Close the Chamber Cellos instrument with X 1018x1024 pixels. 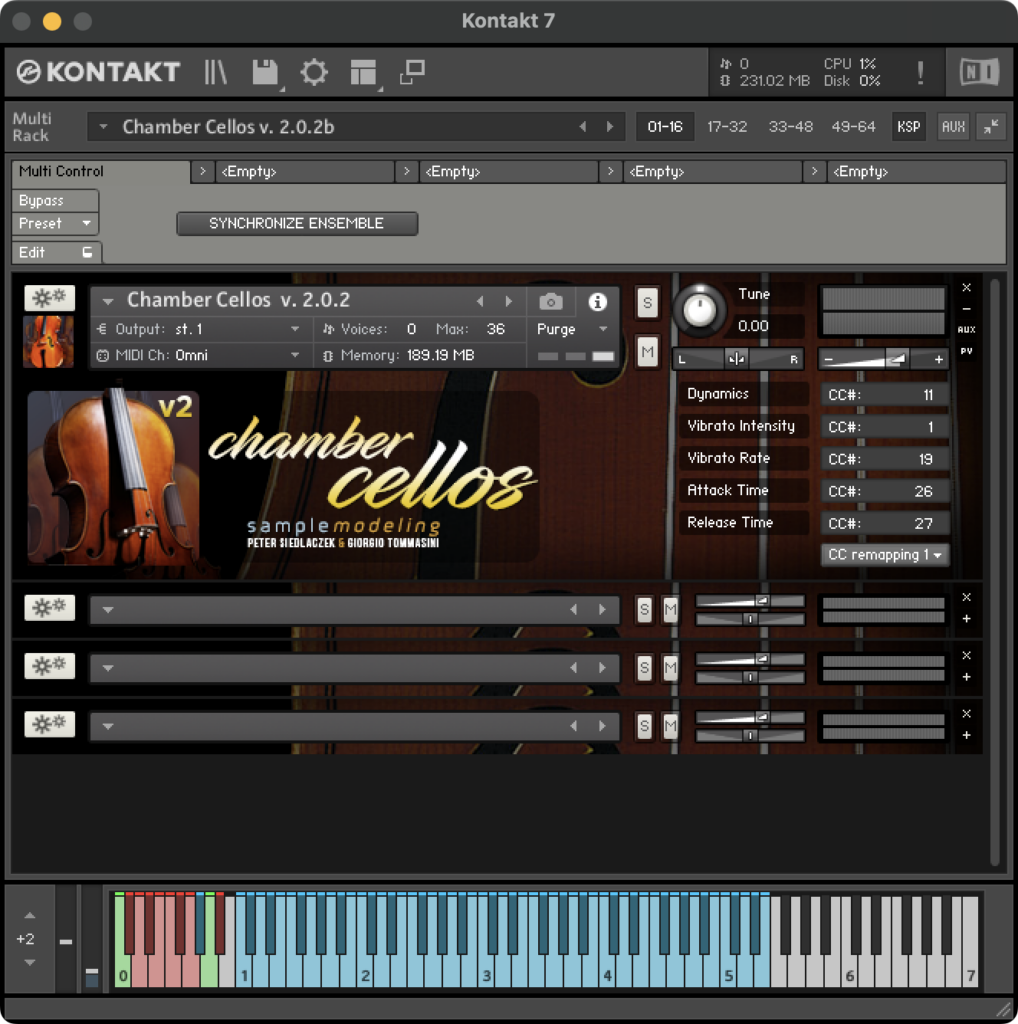tap(966, 287)
